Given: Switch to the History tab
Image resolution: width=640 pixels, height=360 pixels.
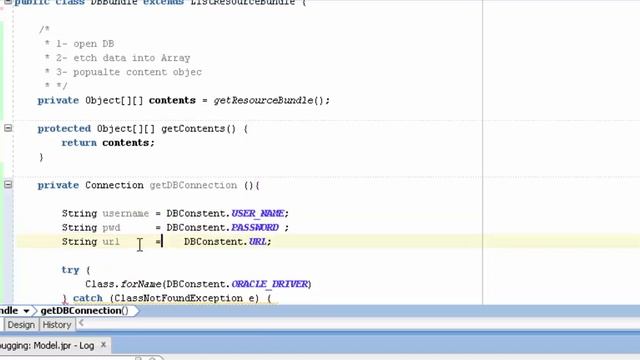Looking at the screenshot, I should [x=57, y=325].
